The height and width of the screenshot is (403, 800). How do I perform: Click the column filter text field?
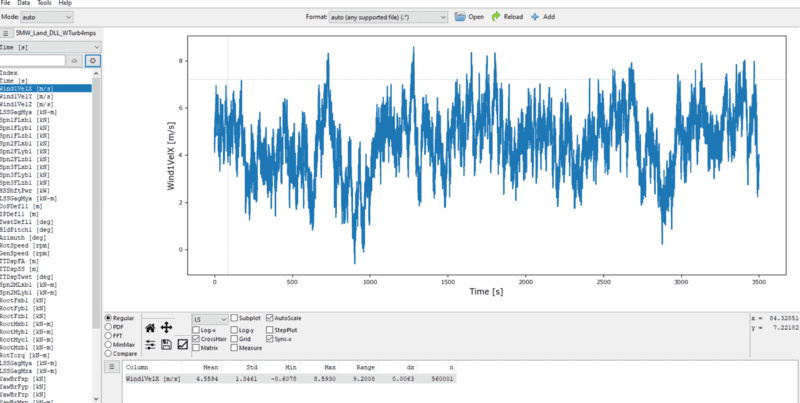[x=32, y=60]
